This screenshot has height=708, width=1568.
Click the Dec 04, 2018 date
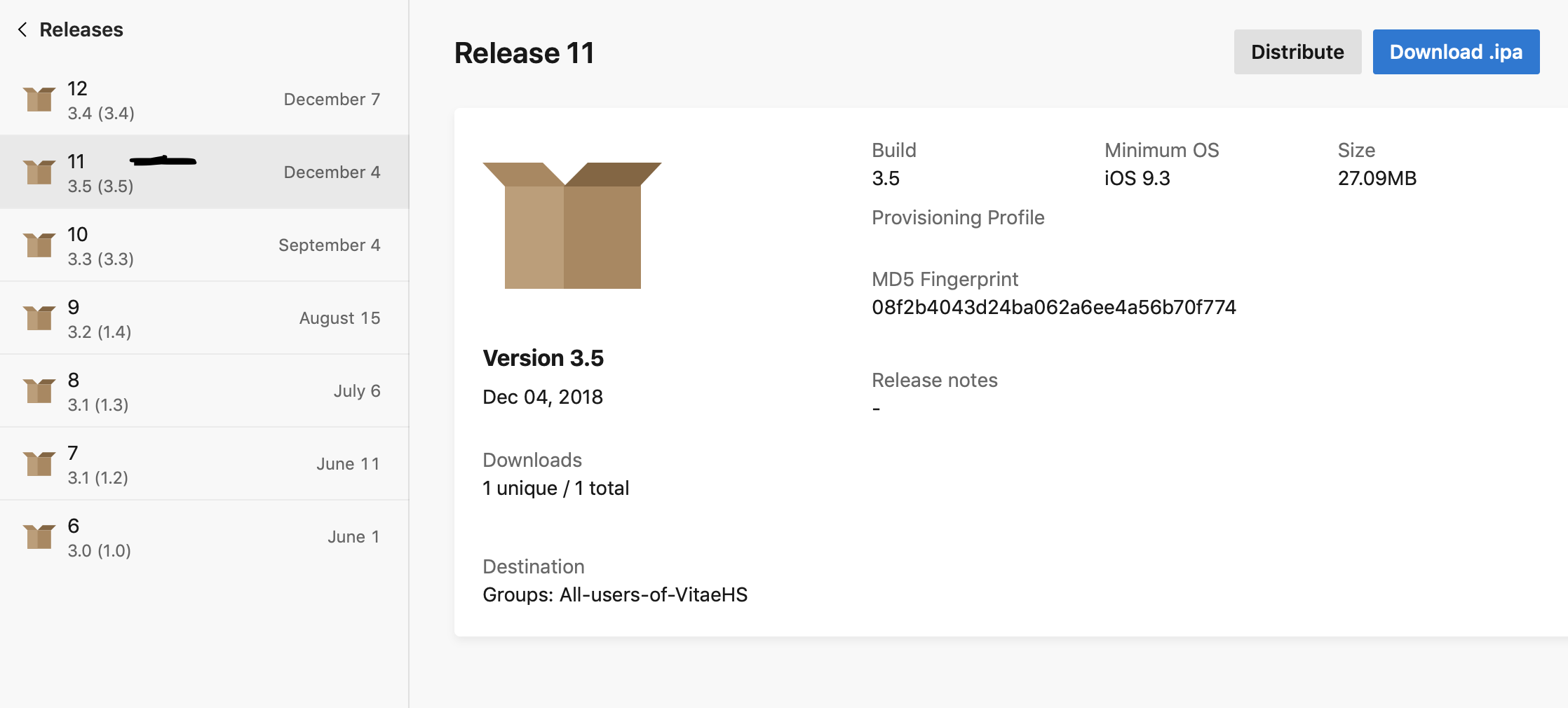click(543, 397)
